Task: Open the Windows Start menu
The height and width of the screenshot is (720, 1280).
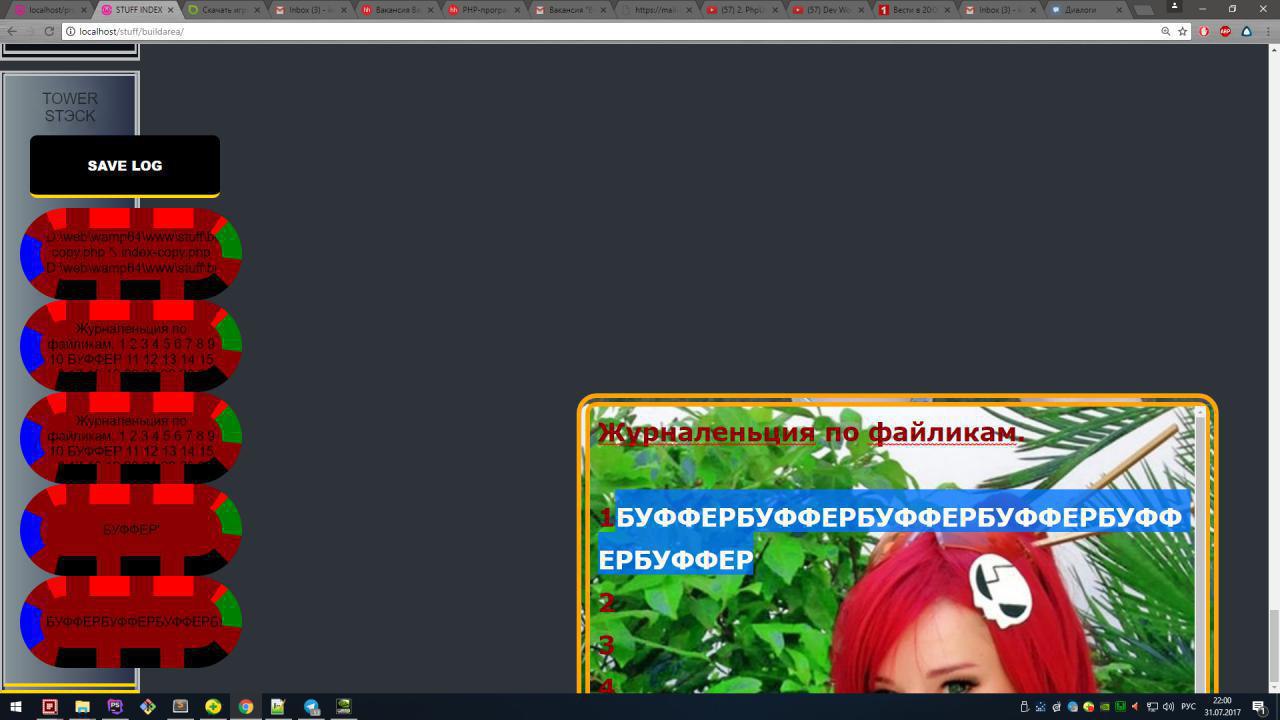Action: coord(16,706)
